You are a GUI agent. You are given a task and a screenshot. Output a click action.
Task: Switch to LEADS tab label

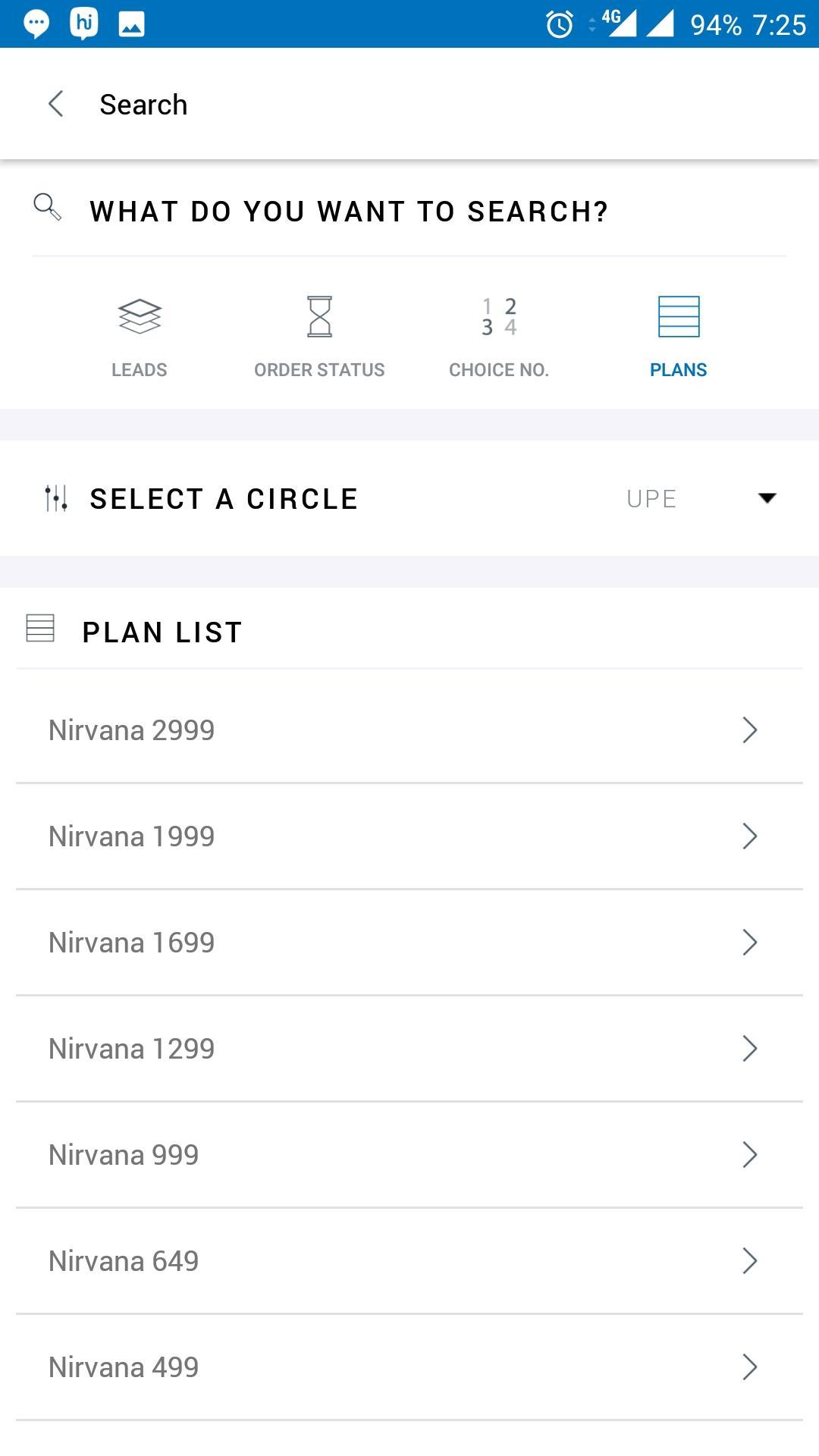click(140, 370)
